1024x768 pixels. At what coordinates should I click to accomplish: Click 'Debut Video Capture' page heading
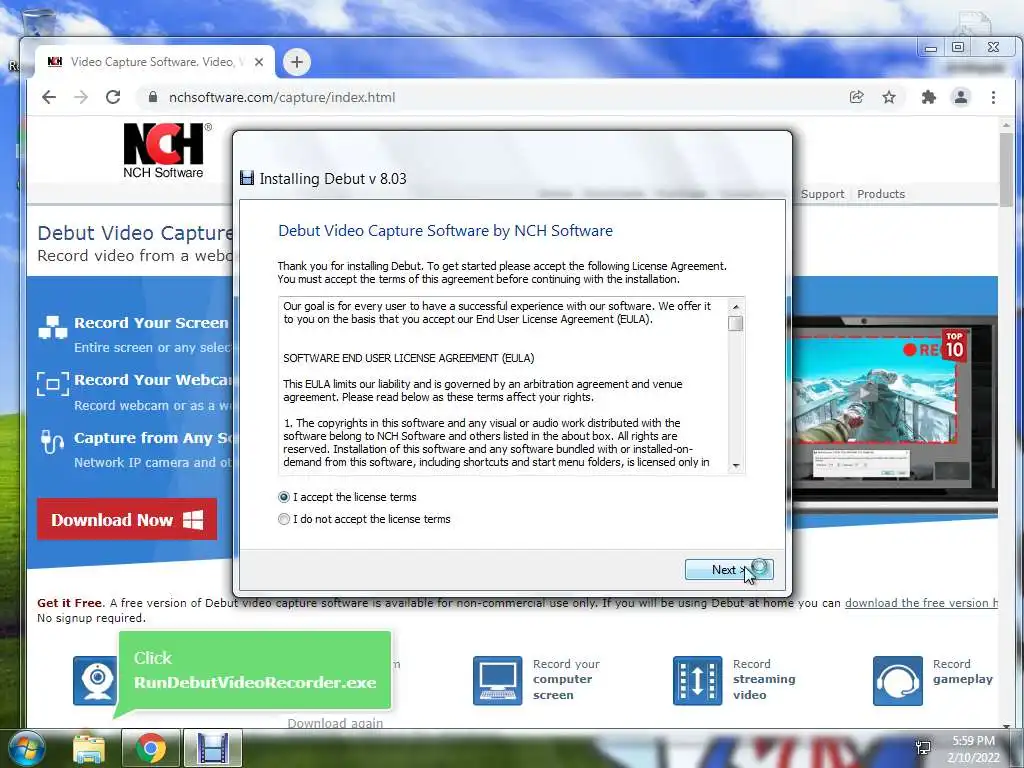click(x=135, y=233)
